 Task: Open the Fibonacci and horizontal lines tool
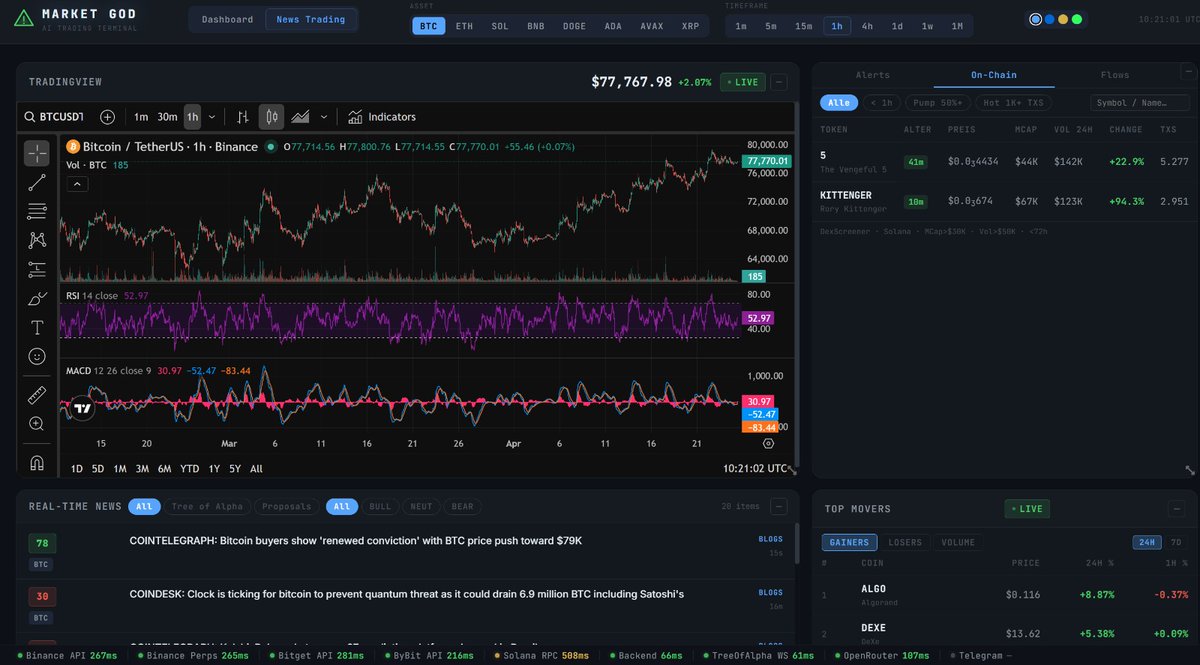(x=37, y=211)
